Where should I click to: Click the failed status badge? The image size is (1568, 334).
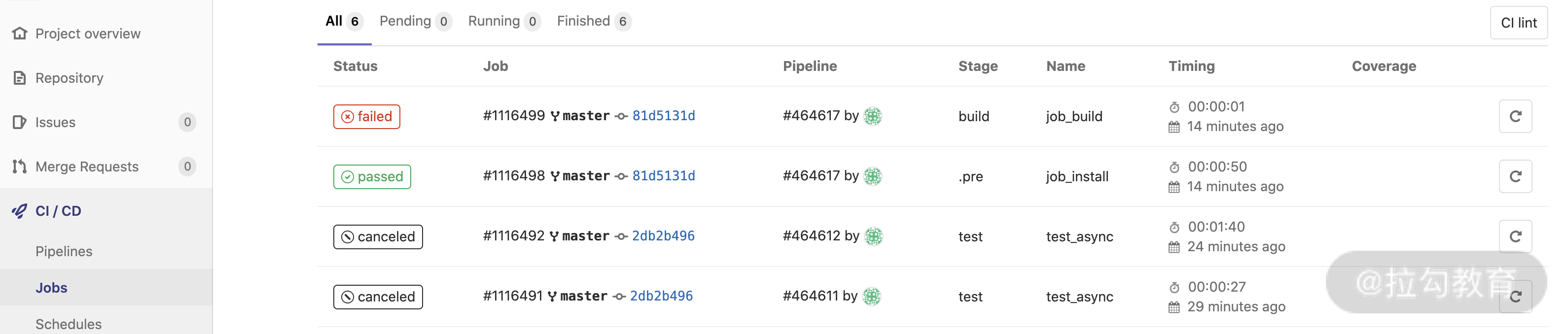366,117
